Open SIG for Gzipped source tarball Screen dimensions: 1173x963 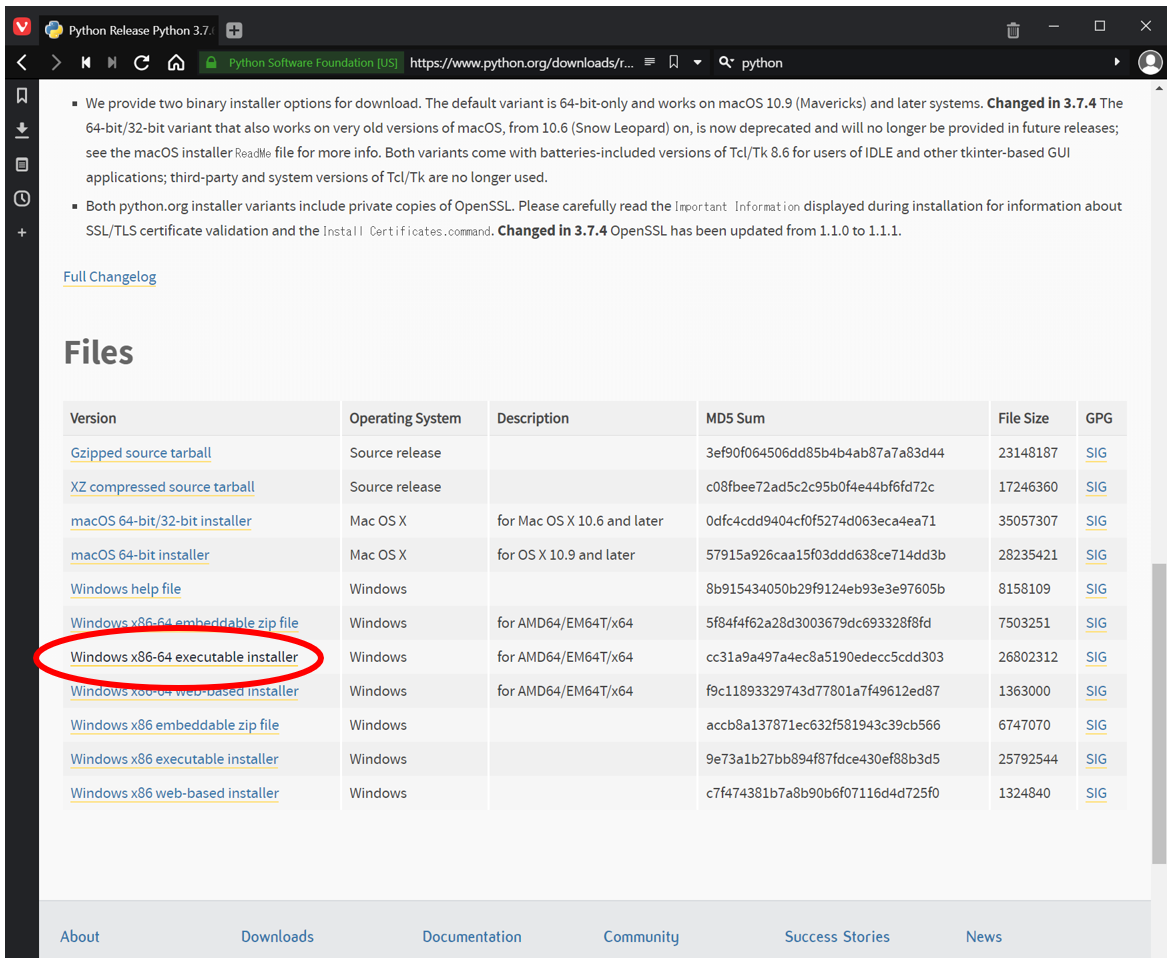1096,453
